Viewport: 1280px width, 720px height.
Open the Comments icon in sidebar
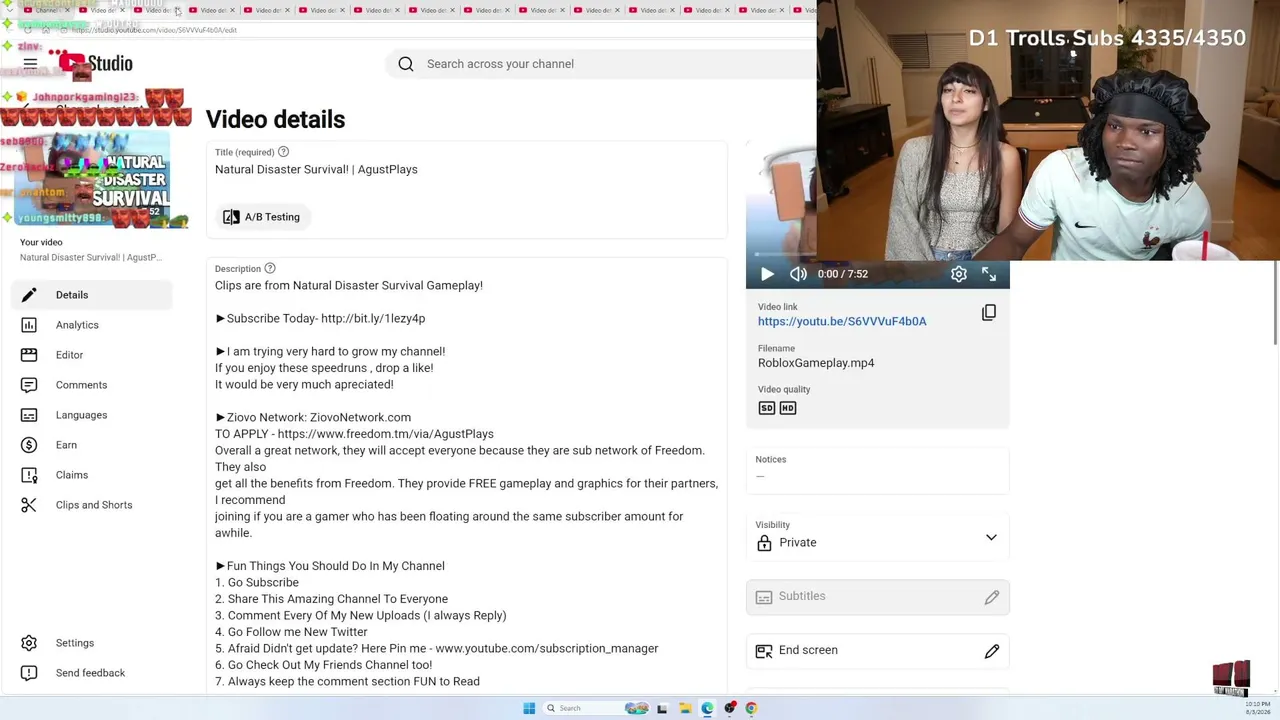(x=29, y=385)
